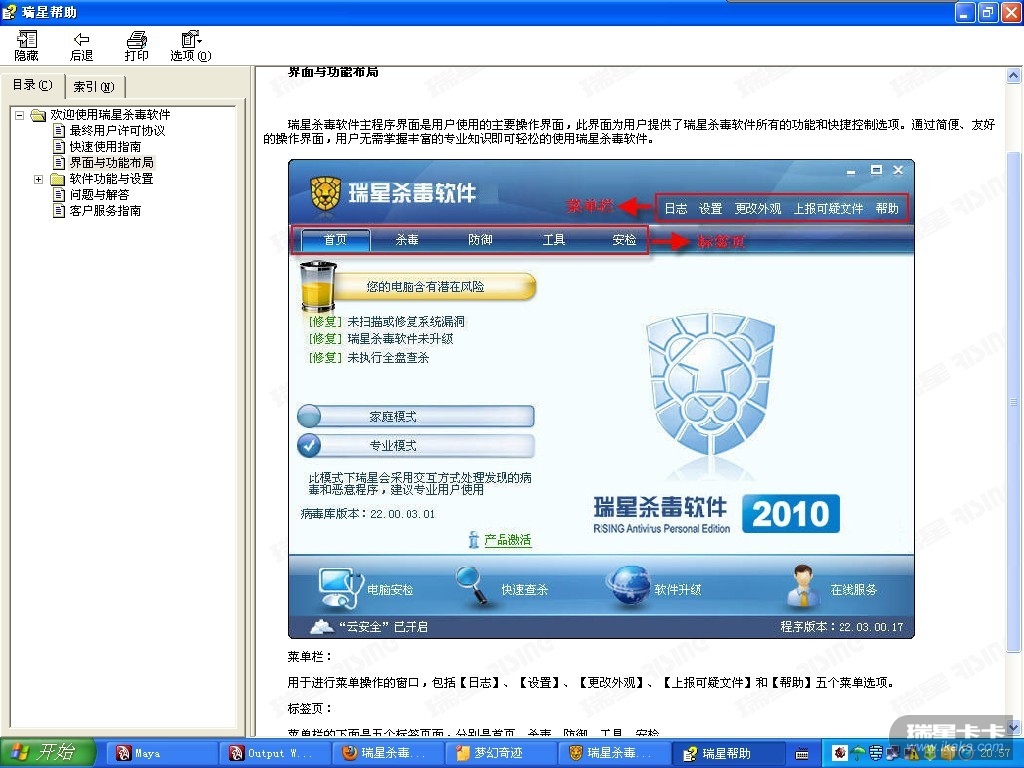Click the [修复] link for 未执行全盘查杀
Image resolution: width=1024 pixels, height=768 pixels.
tap(325, 358)
